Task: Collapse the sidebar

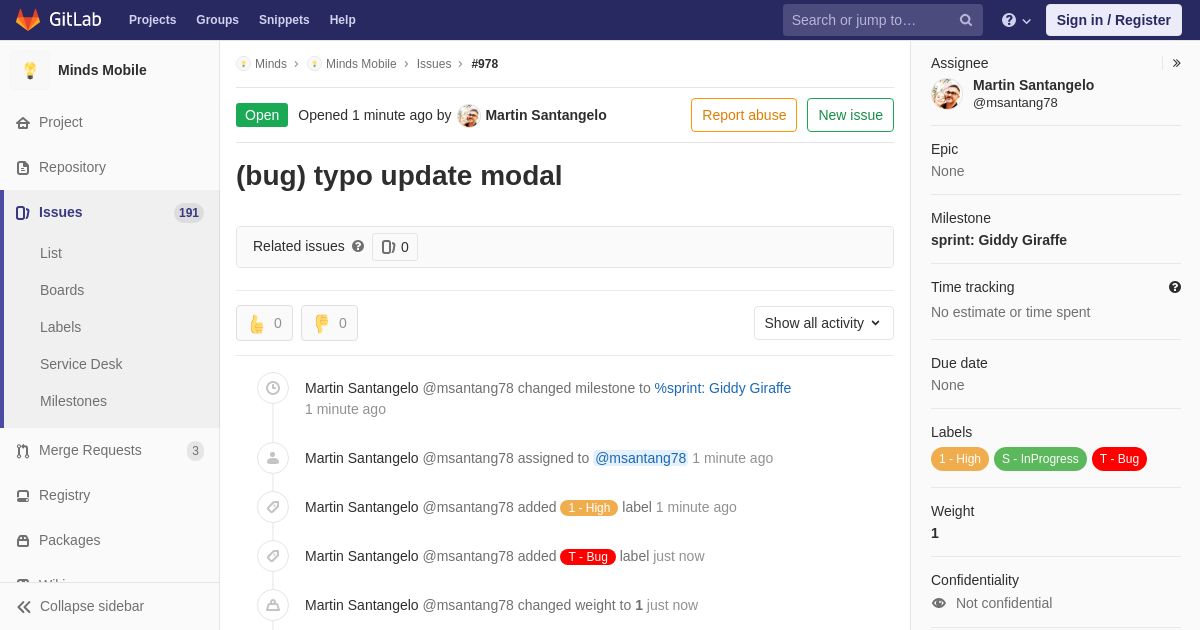Action: click(x=110, y=606)
